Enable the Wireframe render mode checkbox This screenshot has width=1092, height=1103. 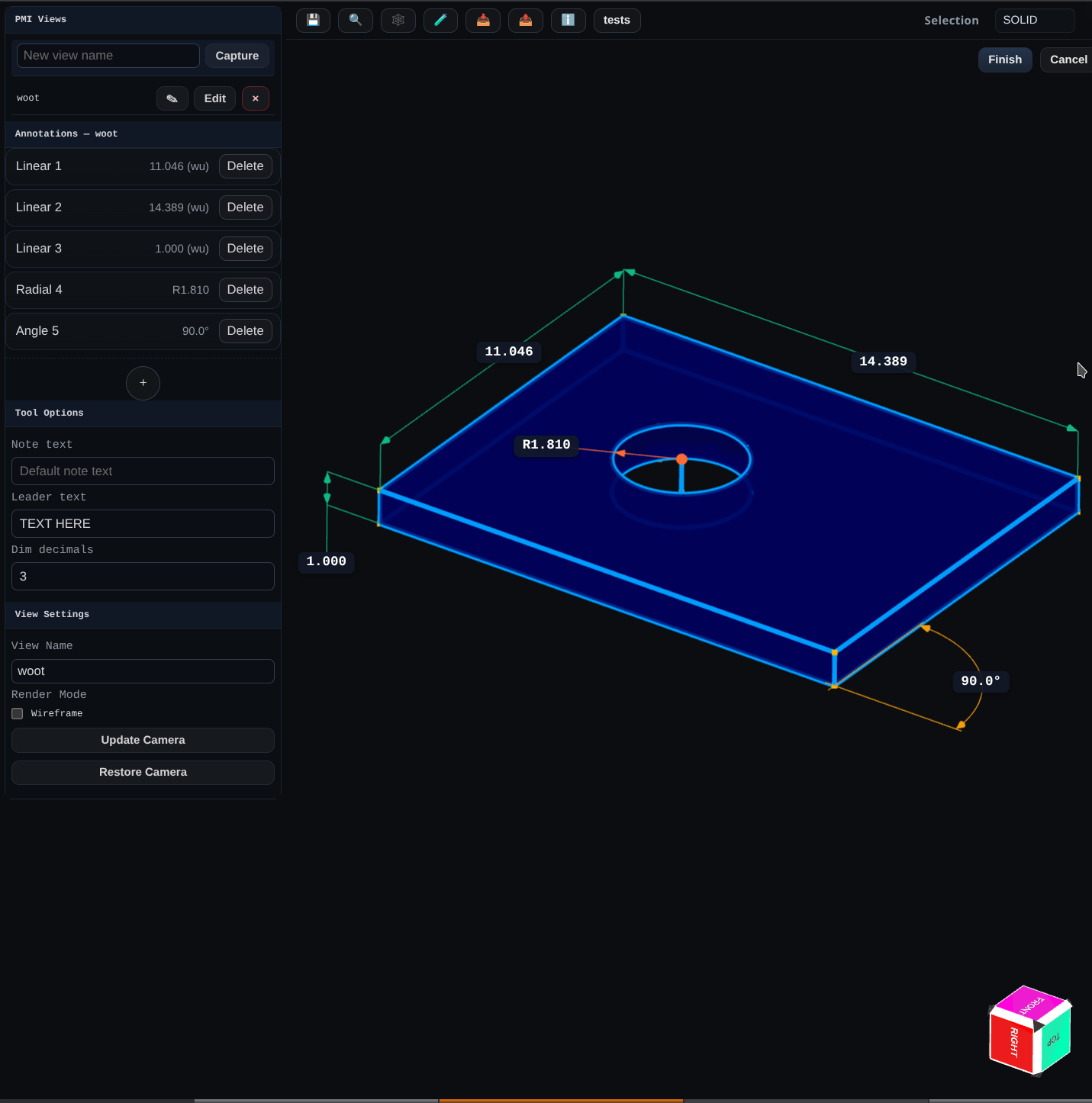click(x=18, y=714)
